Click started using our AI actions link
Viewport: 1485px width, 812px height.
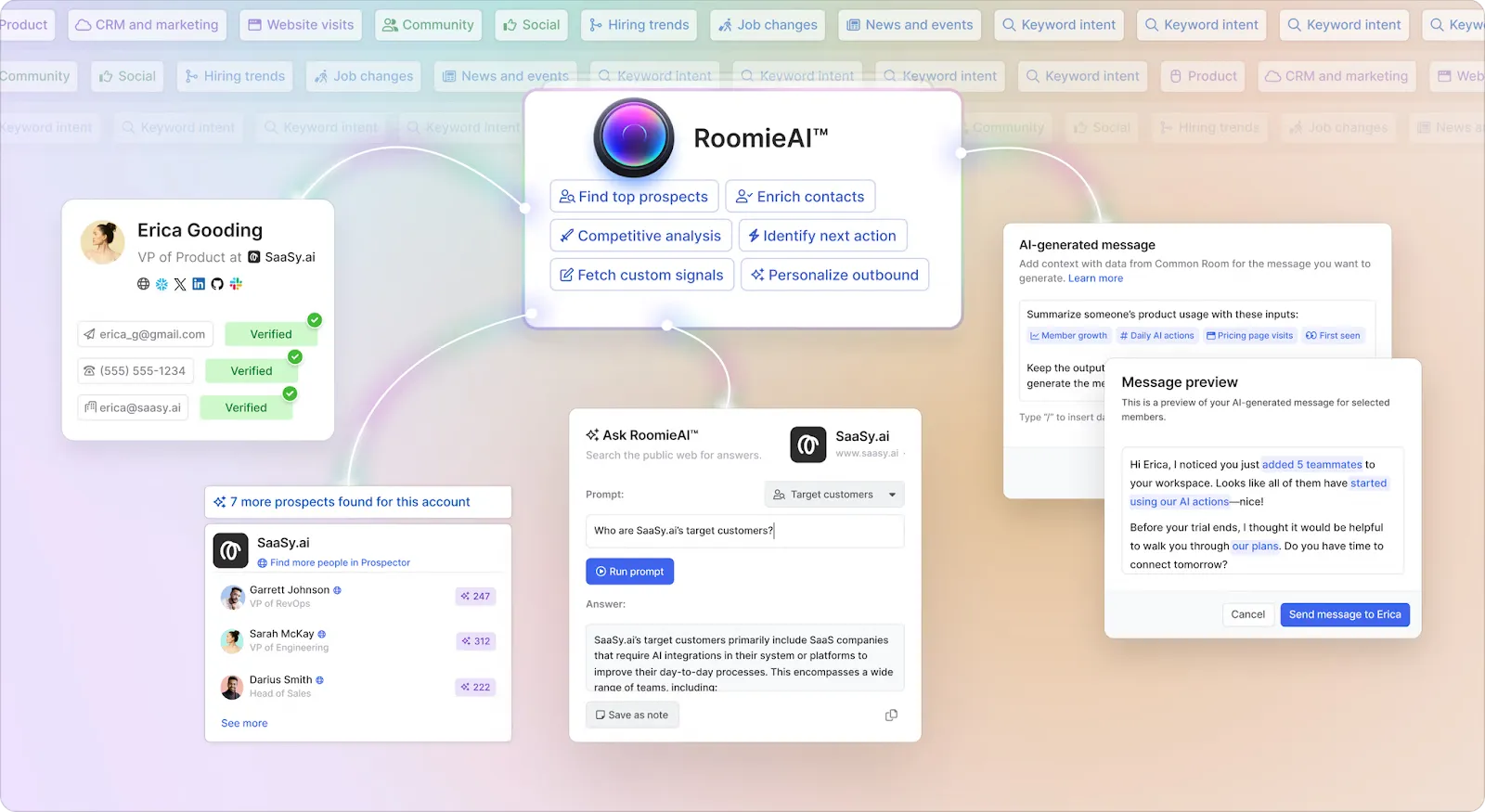click(x=1259, y=493)
